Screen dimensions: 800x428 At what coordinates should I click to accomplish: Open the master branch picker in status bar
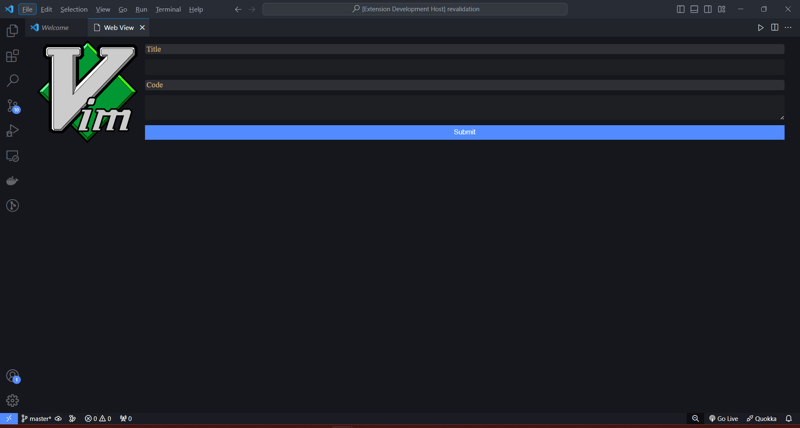(x=37, y=419)
